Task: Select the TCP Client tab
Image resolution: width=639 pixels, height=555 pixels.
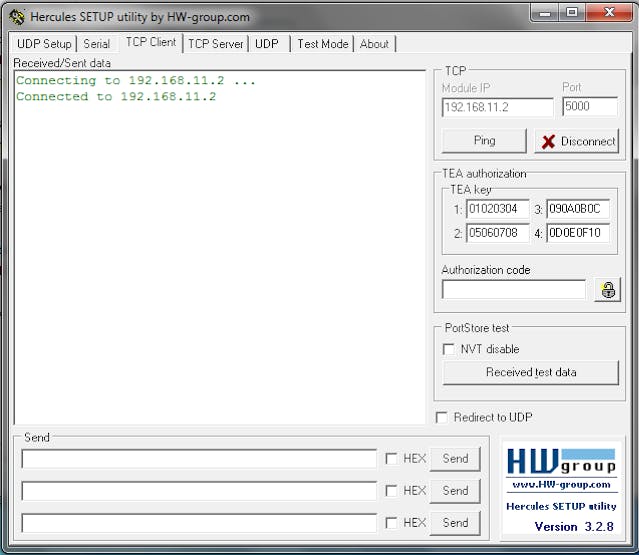Action: pyautogui.click(x=150, y=42)
